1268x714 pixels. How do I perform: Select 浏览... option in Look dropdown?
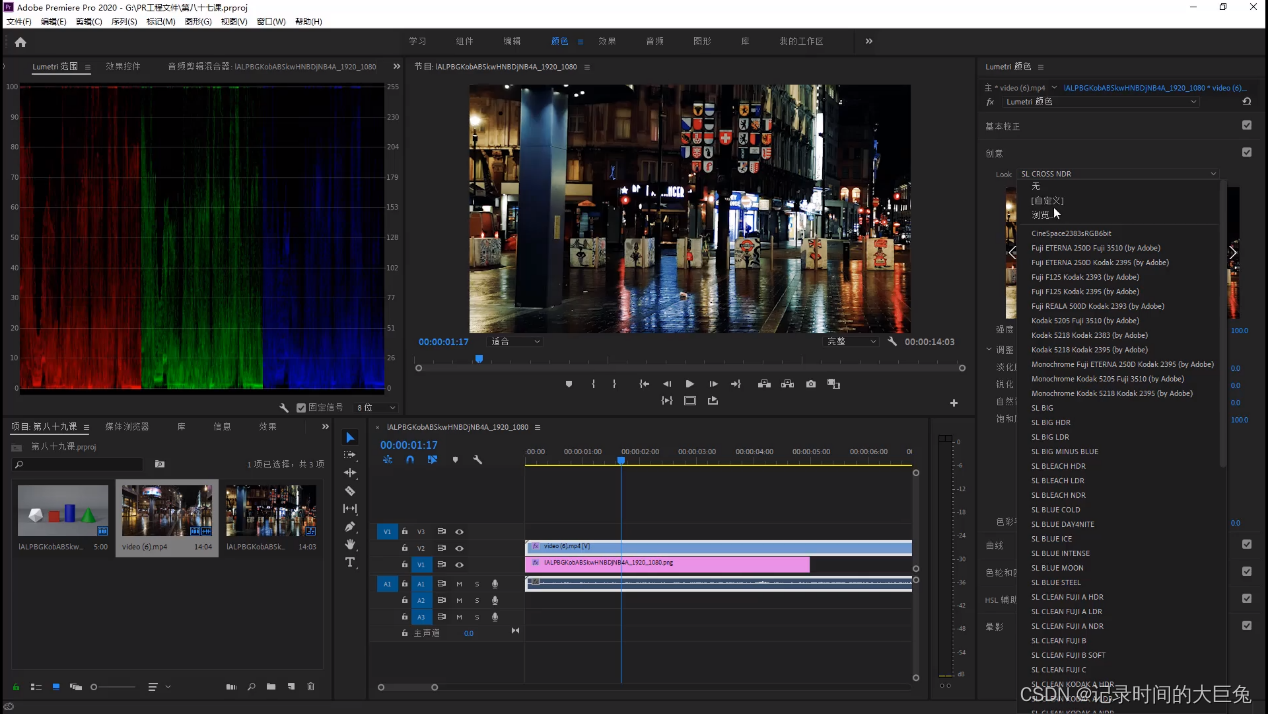[x=1041, y=215]
